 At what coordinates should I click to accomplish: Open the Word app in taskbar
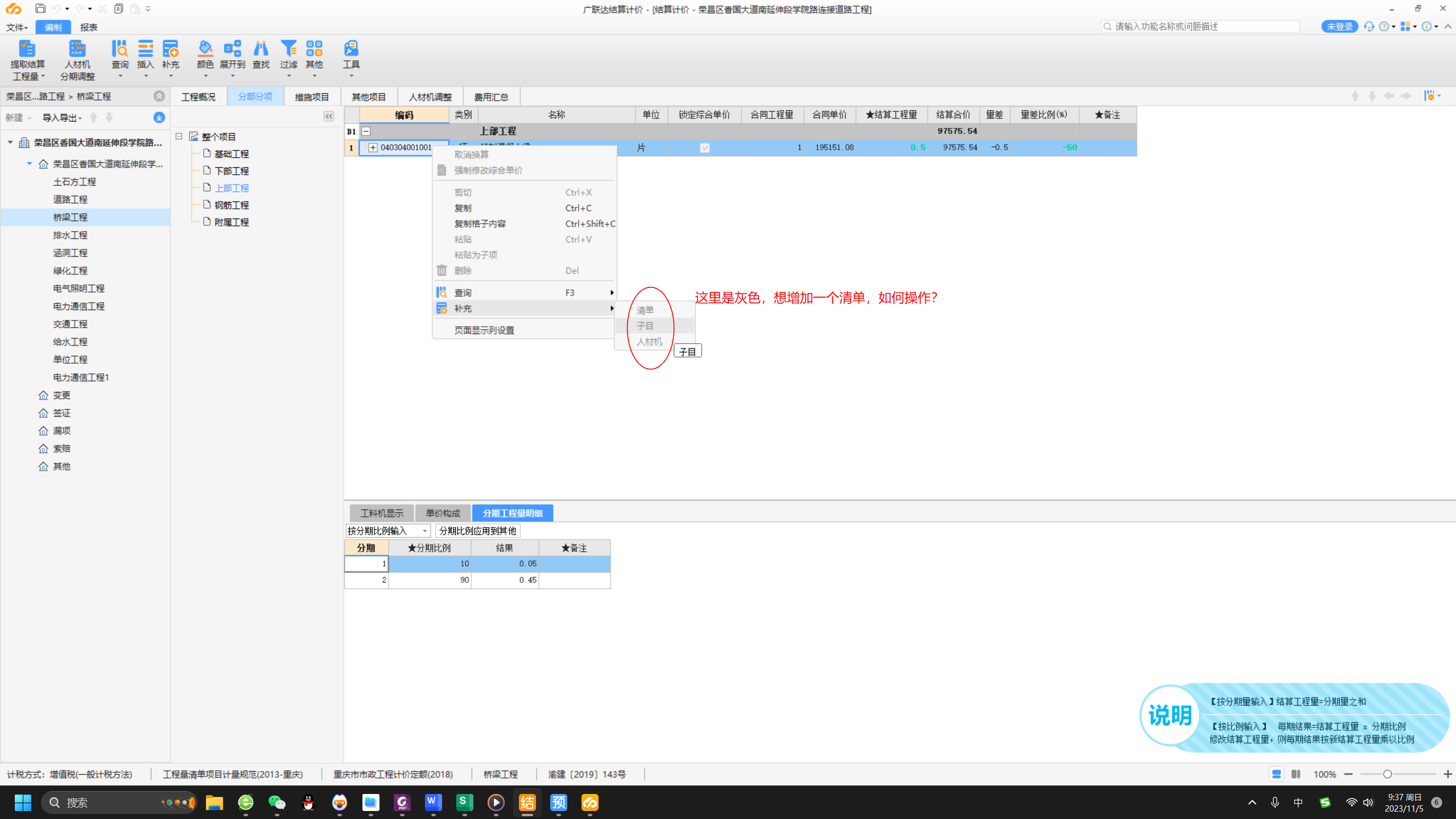tap(433, 802)
